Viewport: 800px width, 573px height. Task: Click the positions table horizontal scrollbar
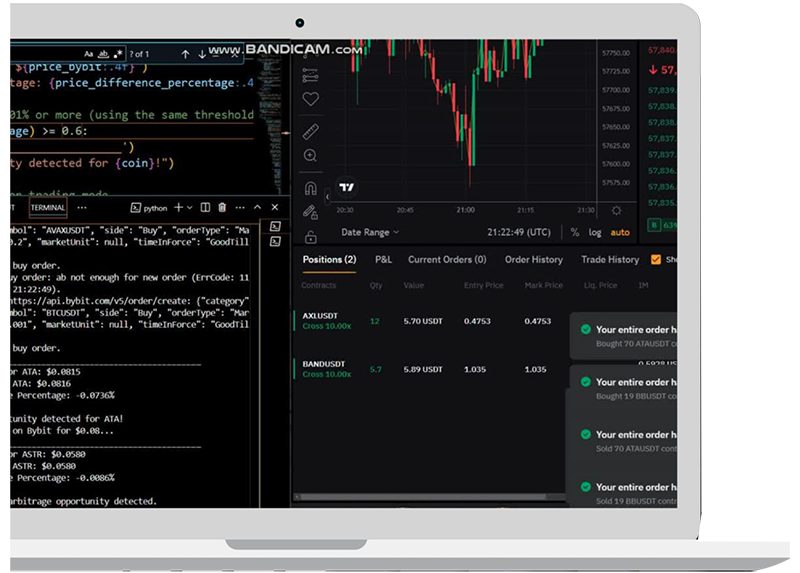(x=423, y=496)
